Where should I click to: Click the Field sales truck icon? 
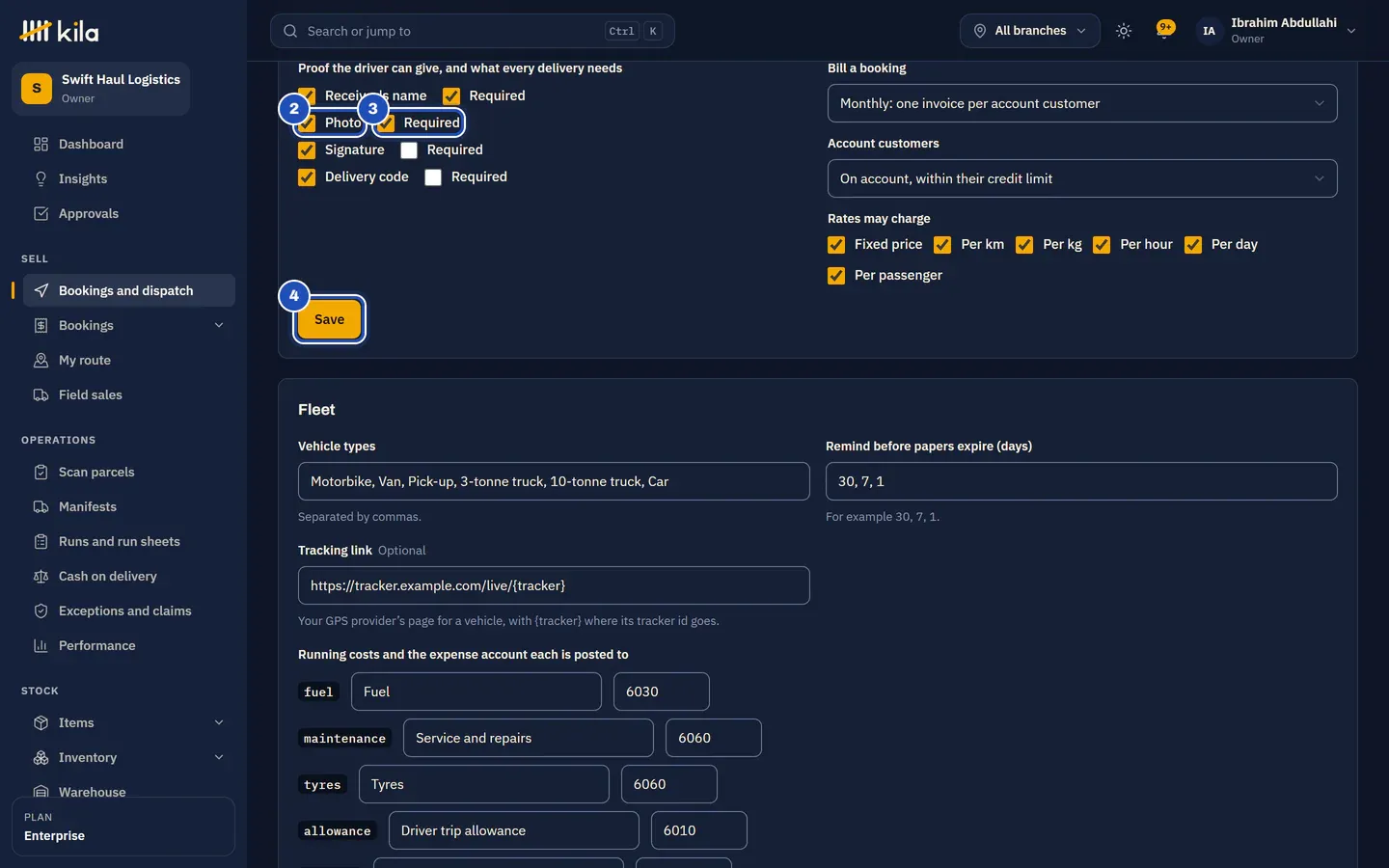pos(41,394)
